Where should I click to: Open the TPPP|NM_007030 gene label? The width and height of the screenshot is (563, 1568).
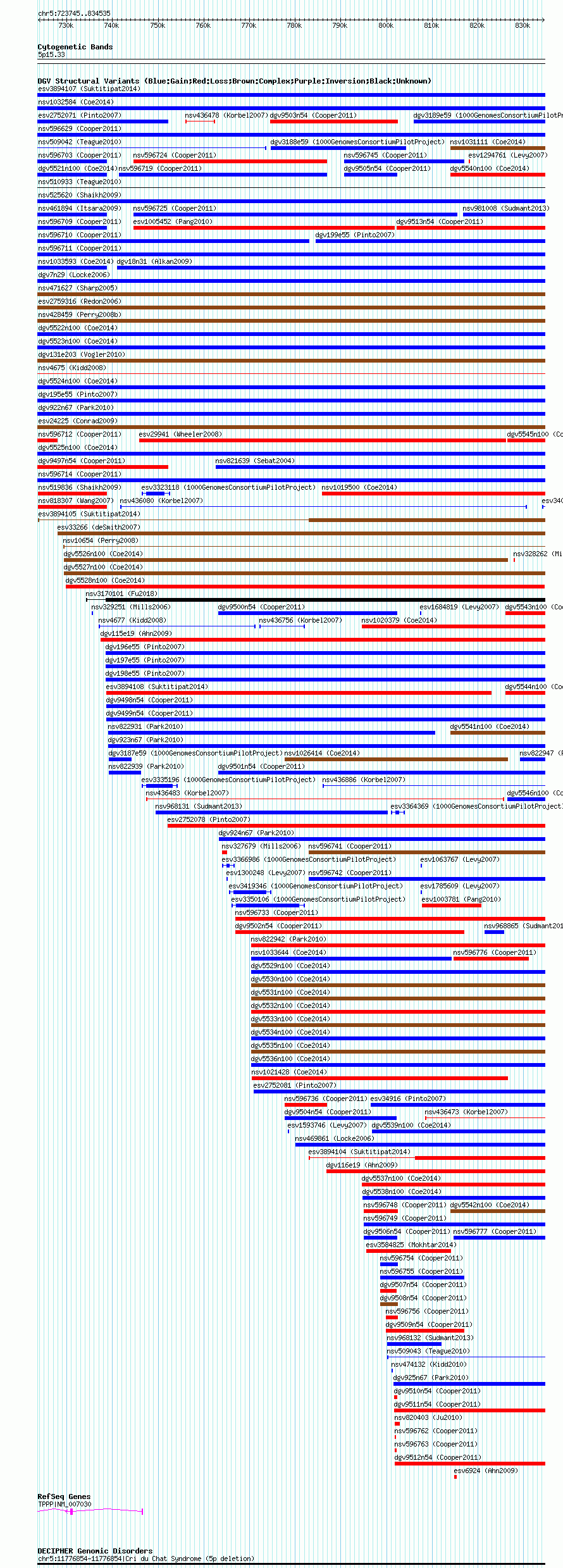tap(65, 1504)
